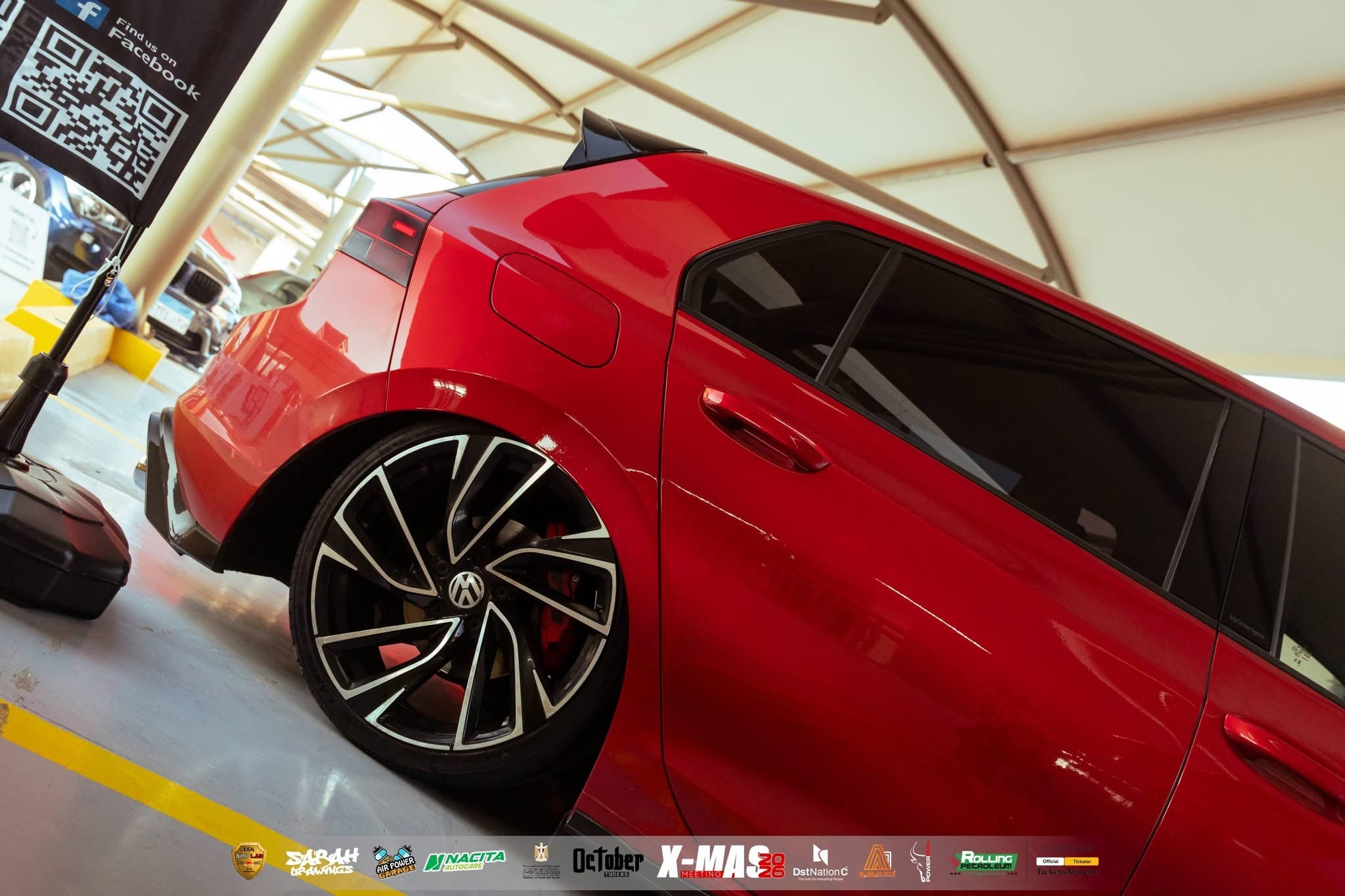Click the Nacita Autocare logo
This screenshot has width=1345, height=896.
[x=465, y=861]
